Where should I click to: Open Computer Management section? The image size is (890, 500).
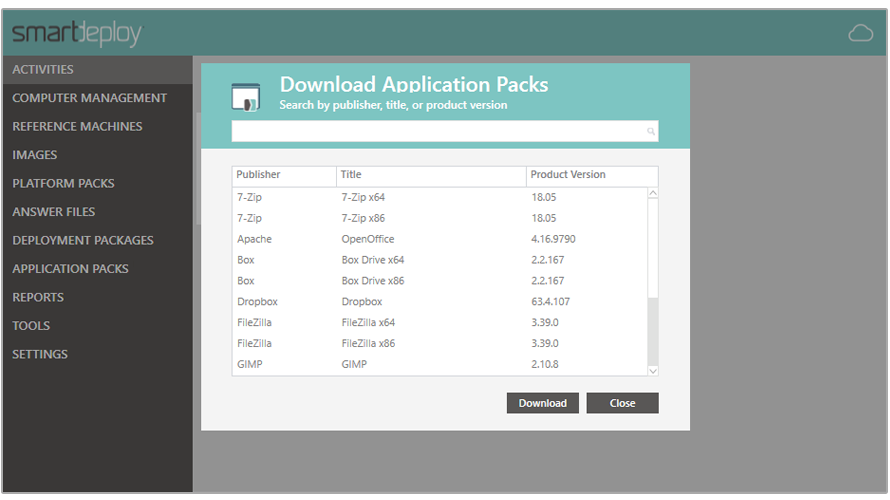click(x=97, y=98)
